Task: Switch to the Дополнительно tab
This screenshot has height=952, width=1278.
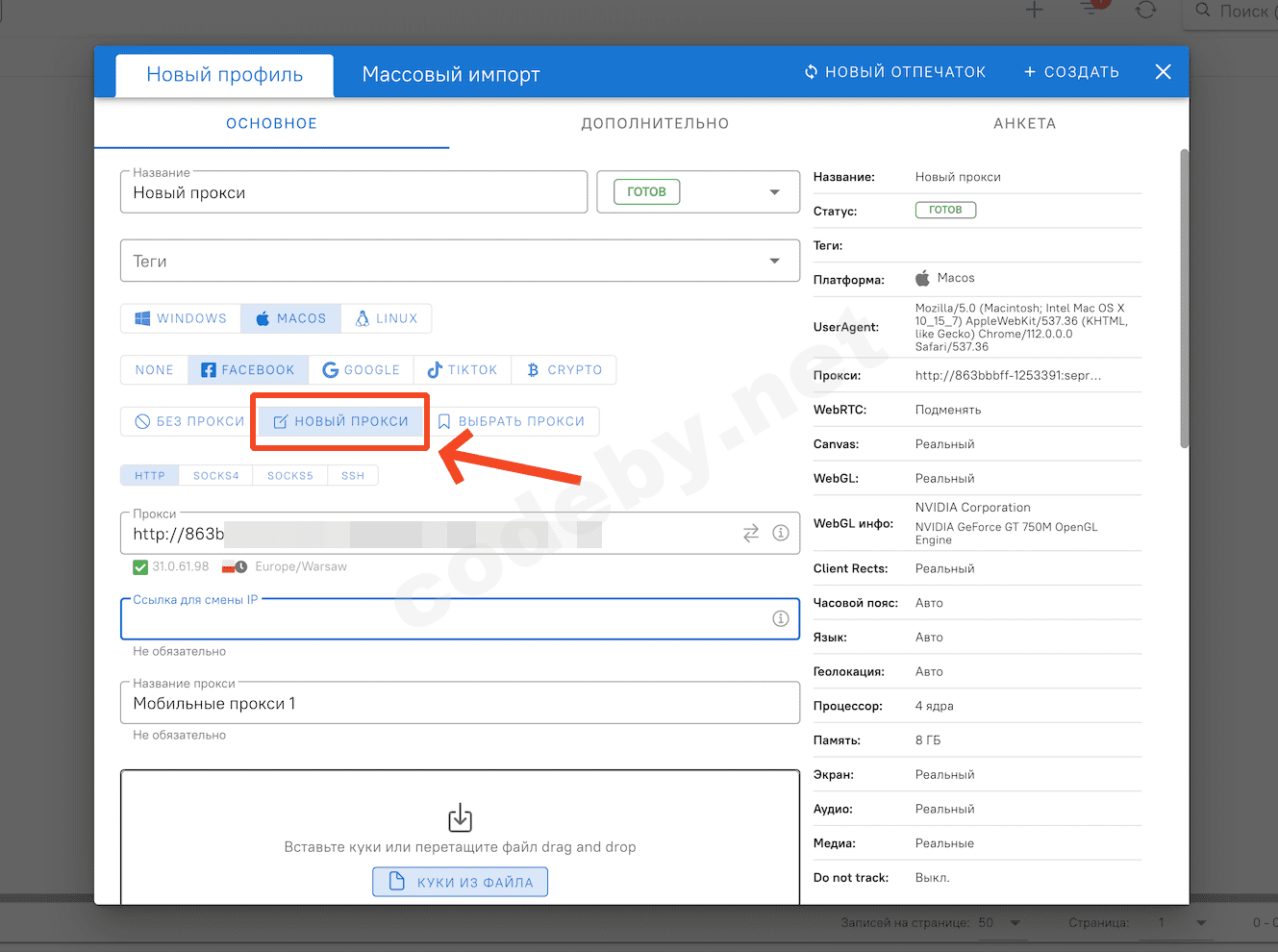Action: pyautogui.click(x=655, y=124)
